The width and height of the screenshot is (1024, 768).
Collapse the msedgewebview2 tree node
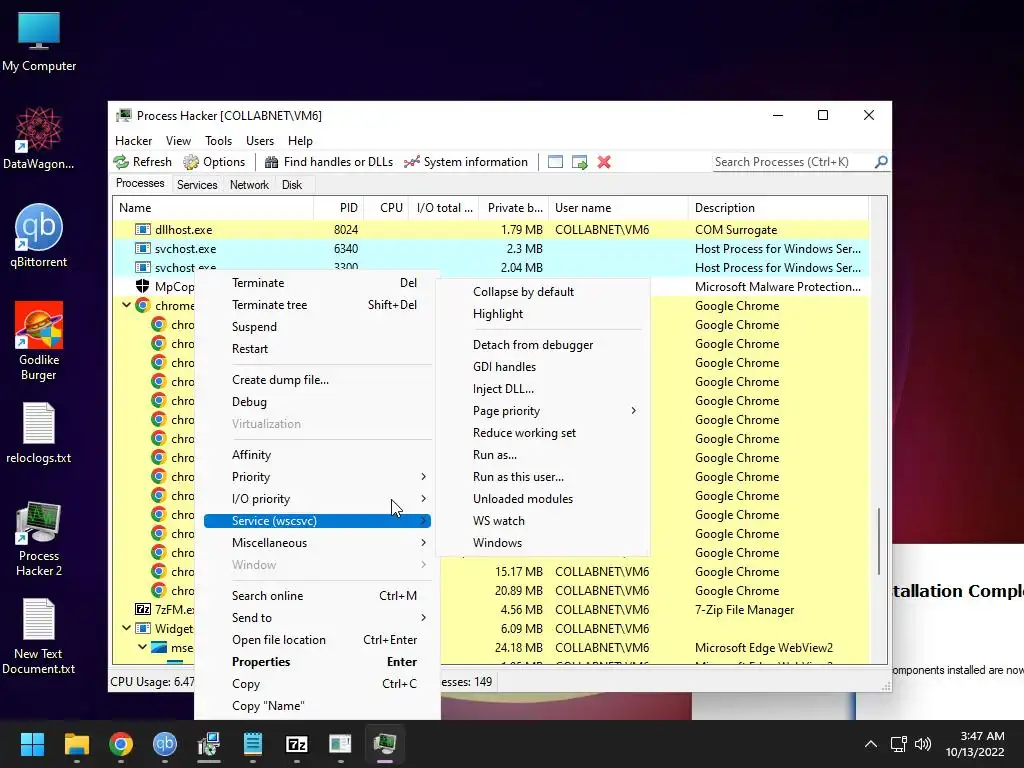142,647
